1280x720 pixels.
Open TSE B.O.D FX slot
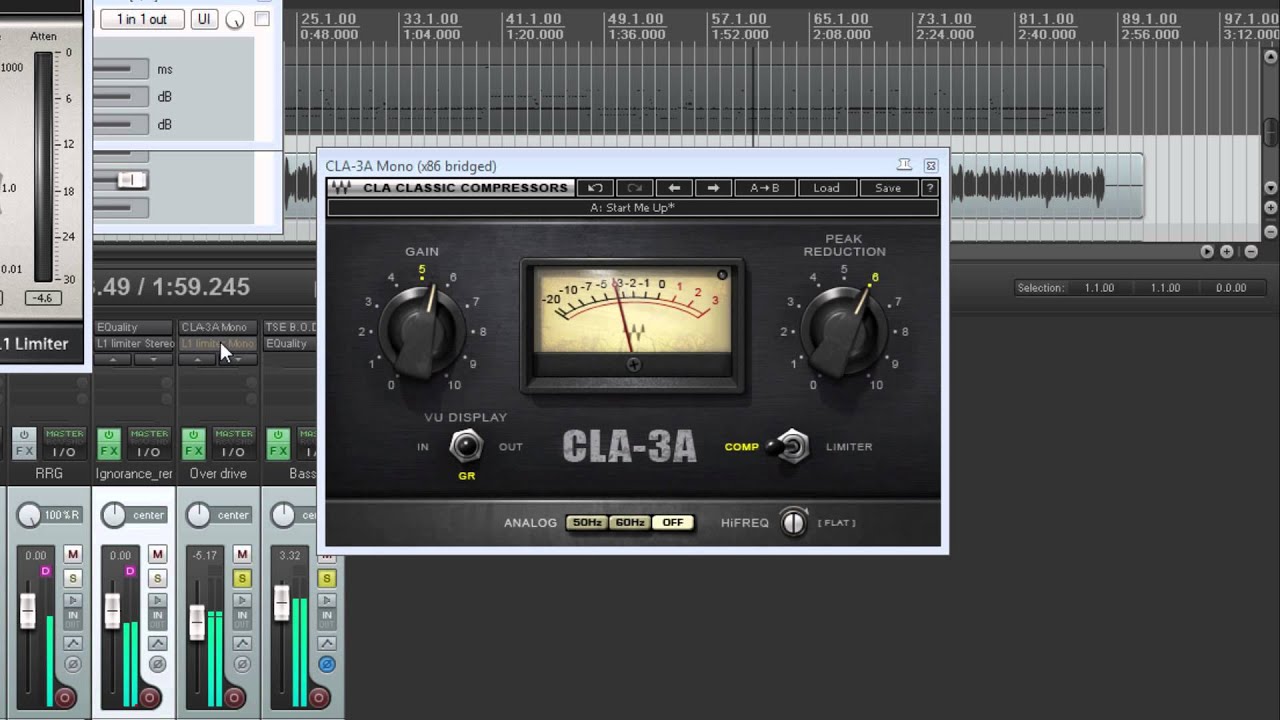291,327
